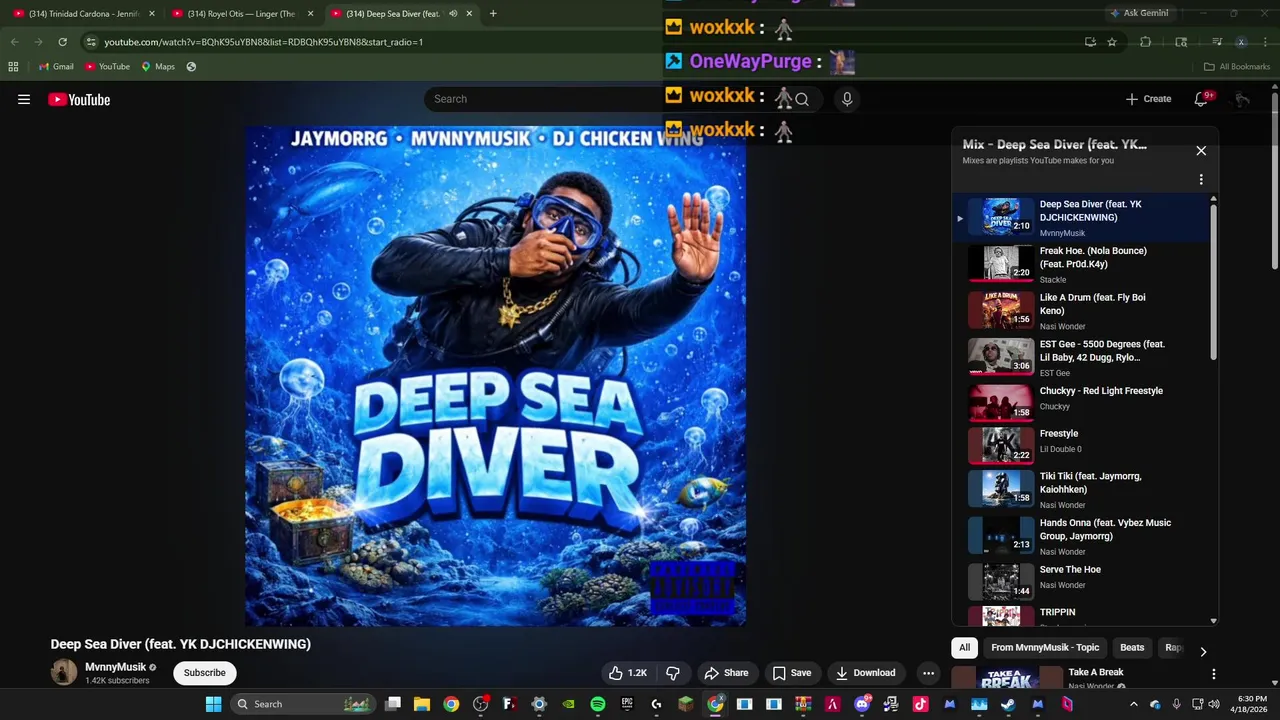Open the Chrome profile X avatar
The width and height of the screenshot is (1280, 720).
(1241, 42)
